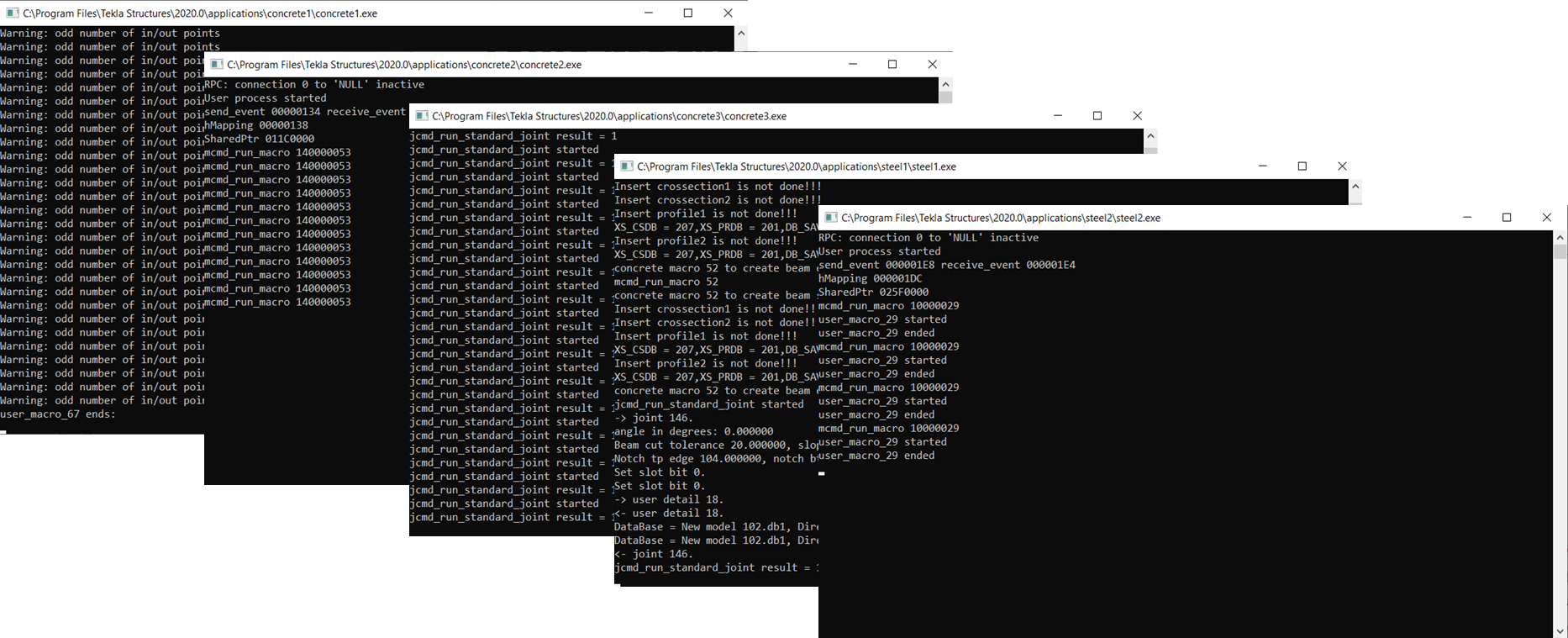The height and width of the screenshot is (638, 1568).
Task: Click scroll-up arrow in steel2.exe window
Action: click(1560, 238)
